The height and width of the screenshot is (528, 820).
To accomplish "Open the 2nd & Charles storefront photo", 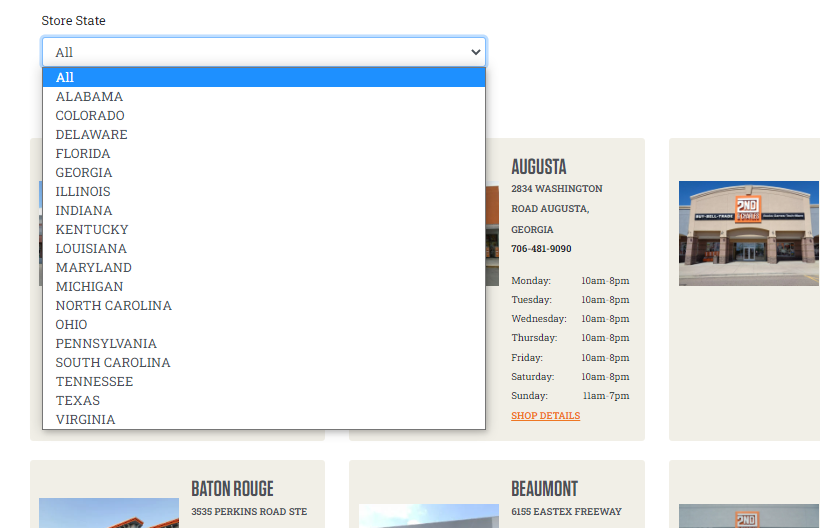I will point(749,233).
